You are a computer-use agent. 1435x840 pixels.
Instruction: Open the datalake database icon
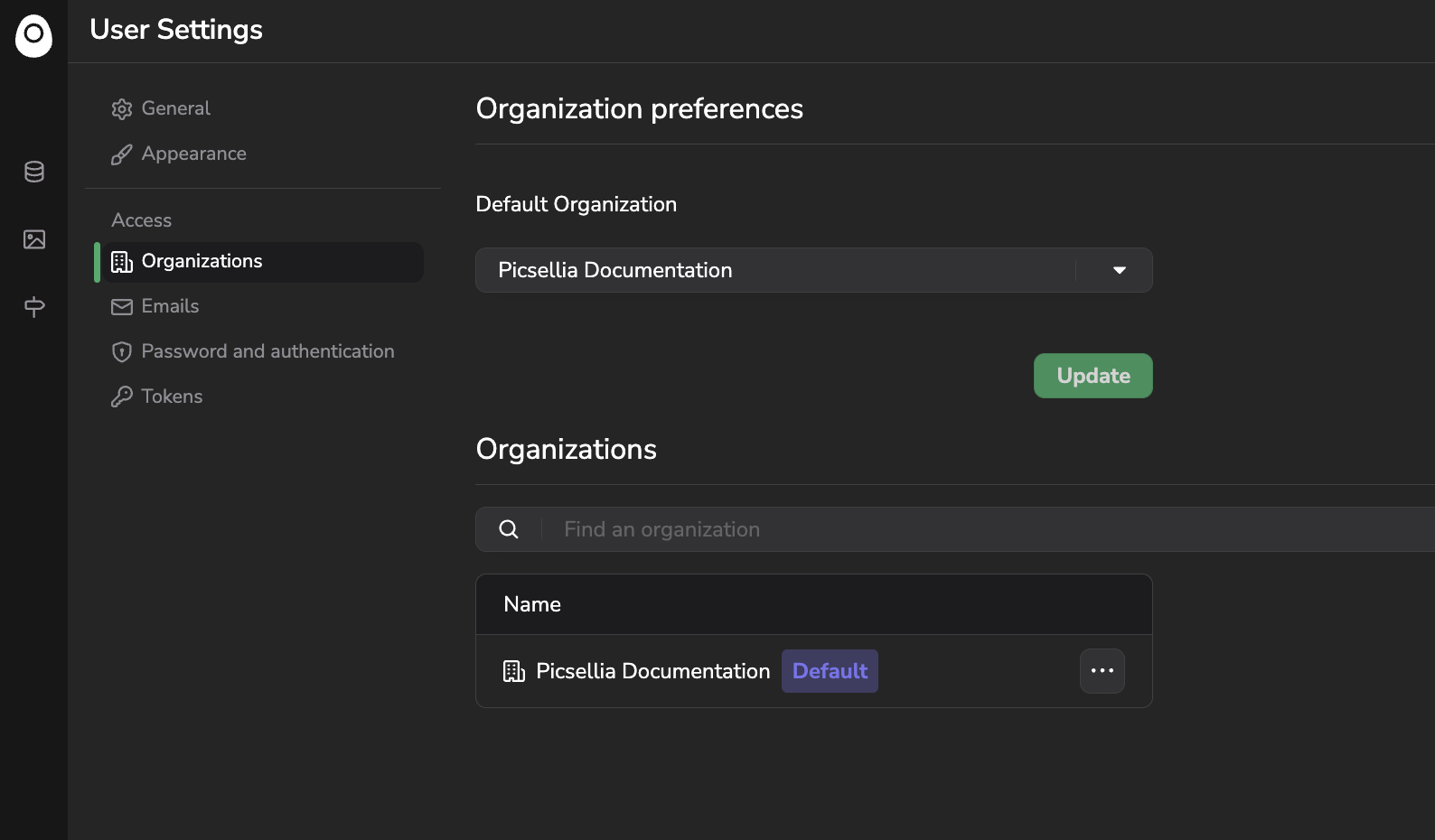pos(34,172)
